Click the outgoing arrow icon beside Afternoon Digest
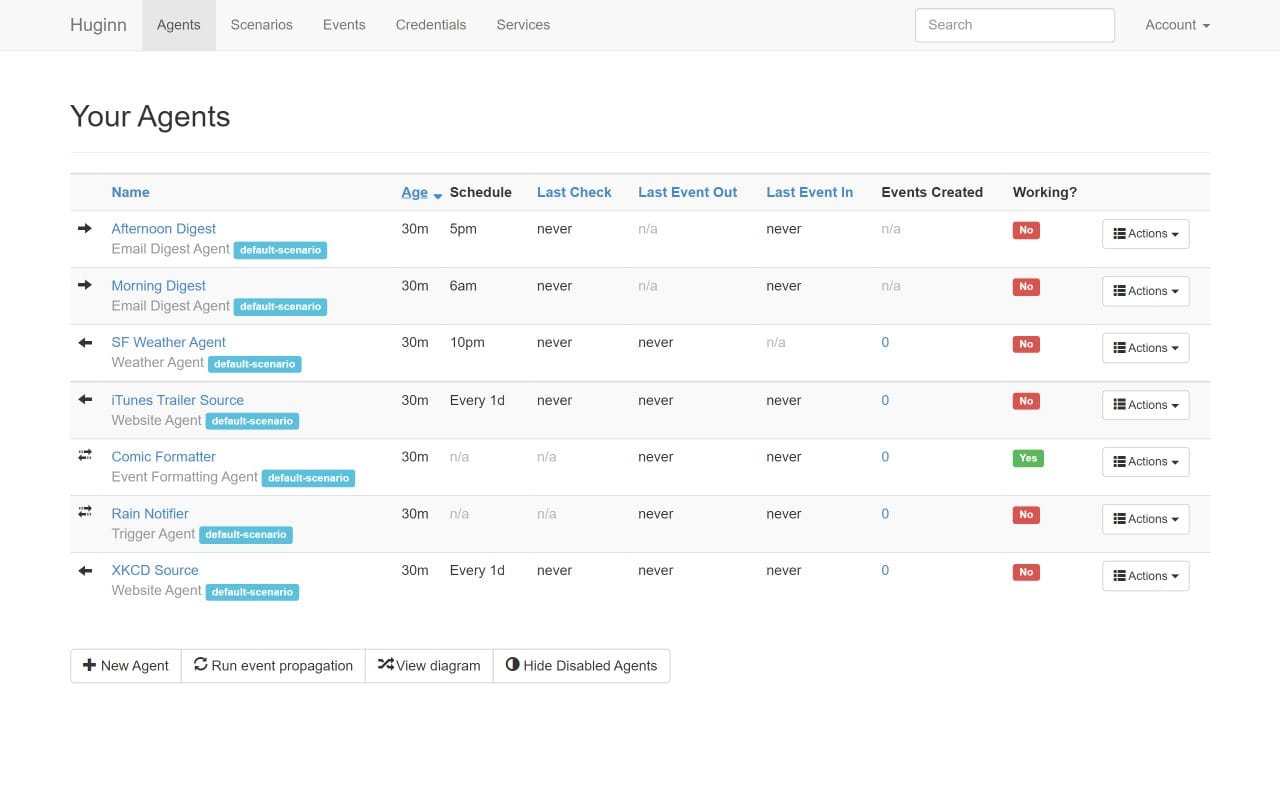The image size is (1280, 800). 87,228
